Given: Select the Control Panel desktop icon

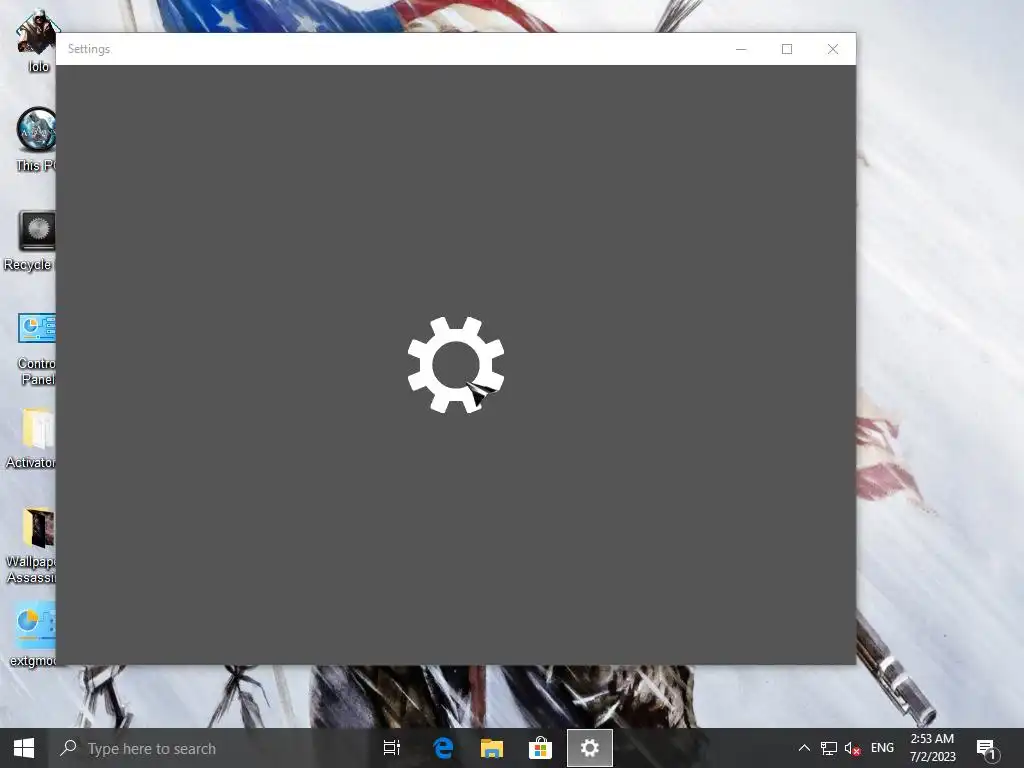Looking at the screenshot, I should coord(37,349).
